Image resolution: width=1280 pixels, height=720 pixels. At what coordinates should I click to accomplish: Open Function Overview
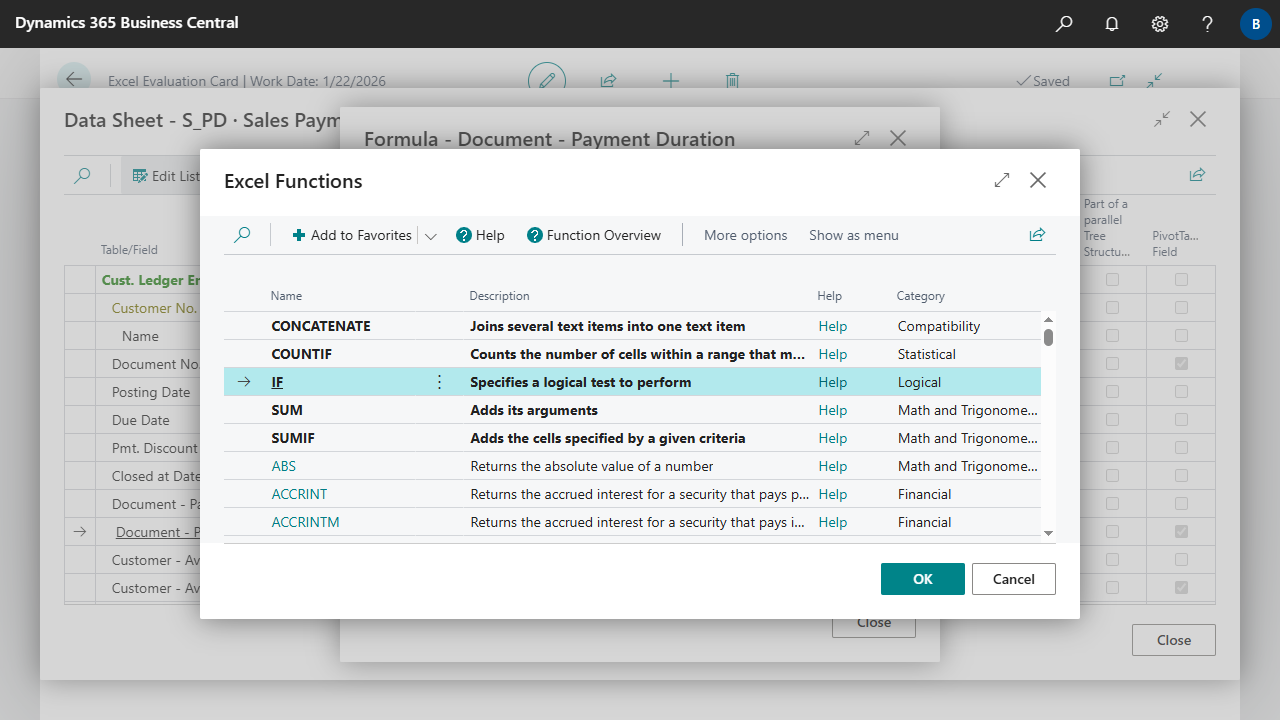(x=594, y=235)
